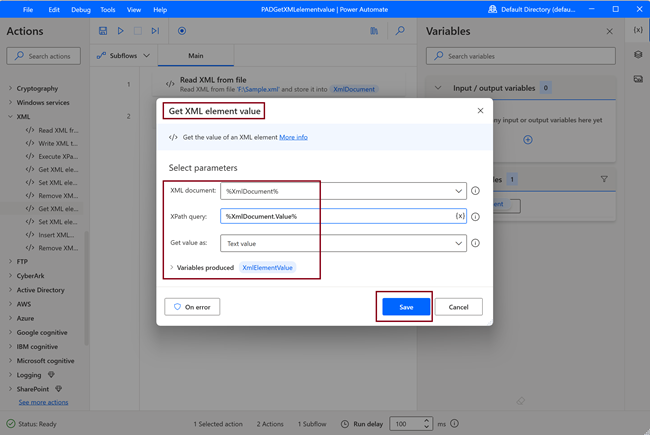Click the On error button
Screen dimensions: 650x435
192,307
